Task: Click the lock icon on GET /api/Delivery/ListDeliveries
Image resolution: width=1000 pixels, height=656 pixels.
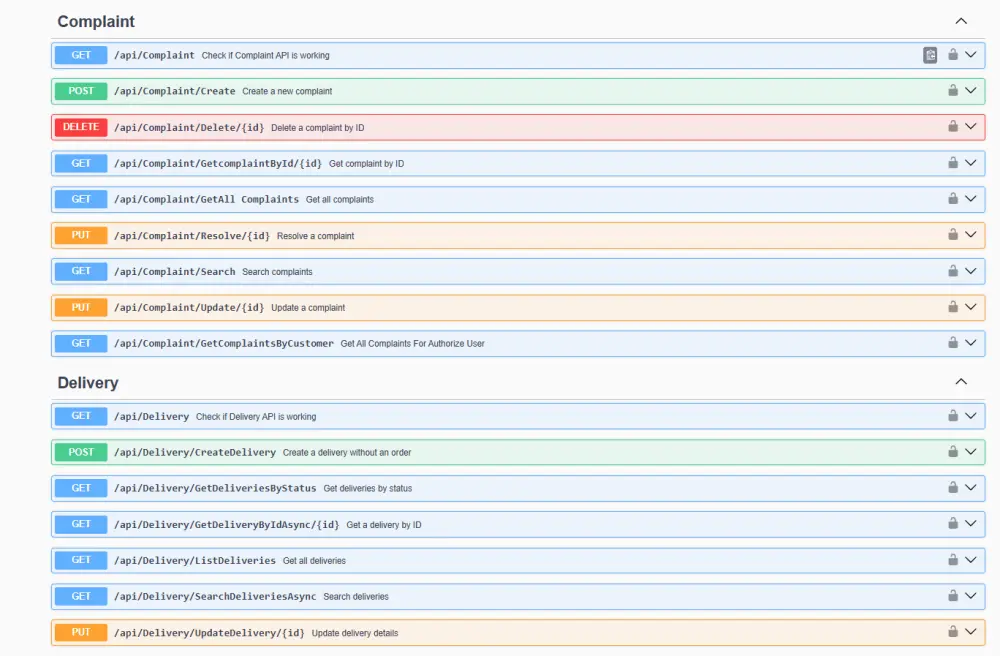Action: click(953, 560)
